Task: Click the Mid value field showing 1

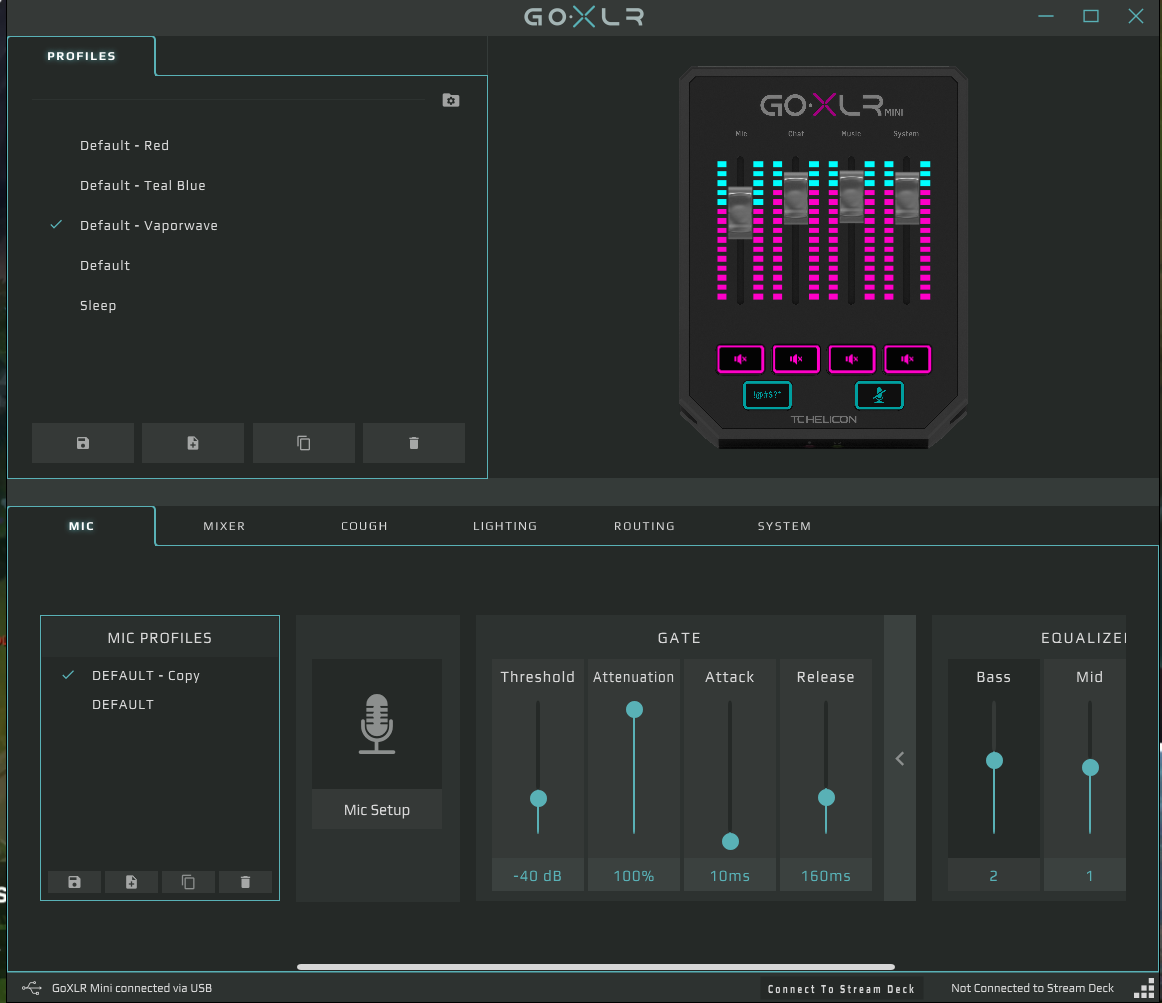Action: (x=1086, y=875)
